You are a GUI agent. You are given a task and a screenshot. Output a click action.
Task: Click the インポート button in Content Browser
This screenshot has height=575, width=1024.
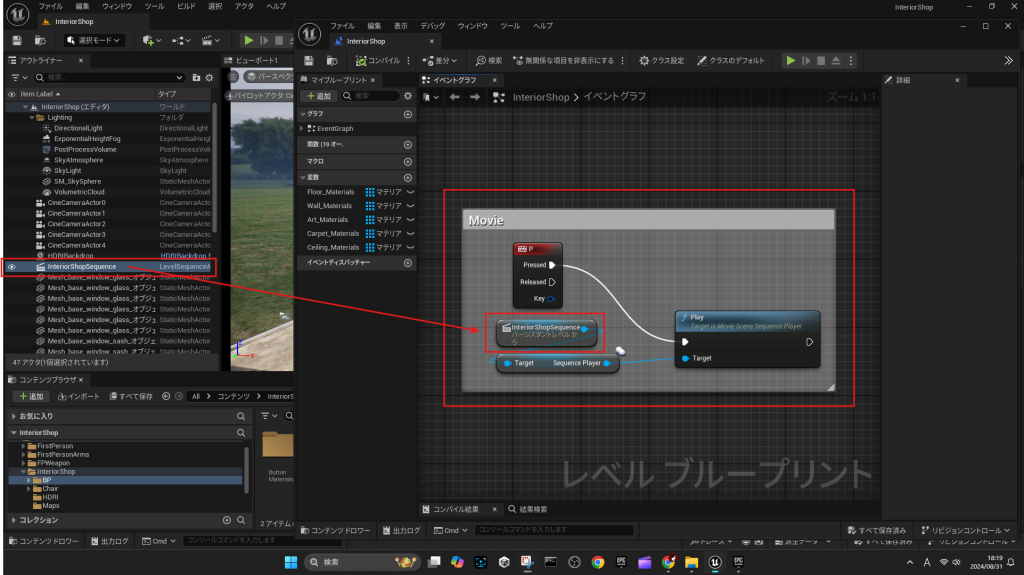(80, 396)
